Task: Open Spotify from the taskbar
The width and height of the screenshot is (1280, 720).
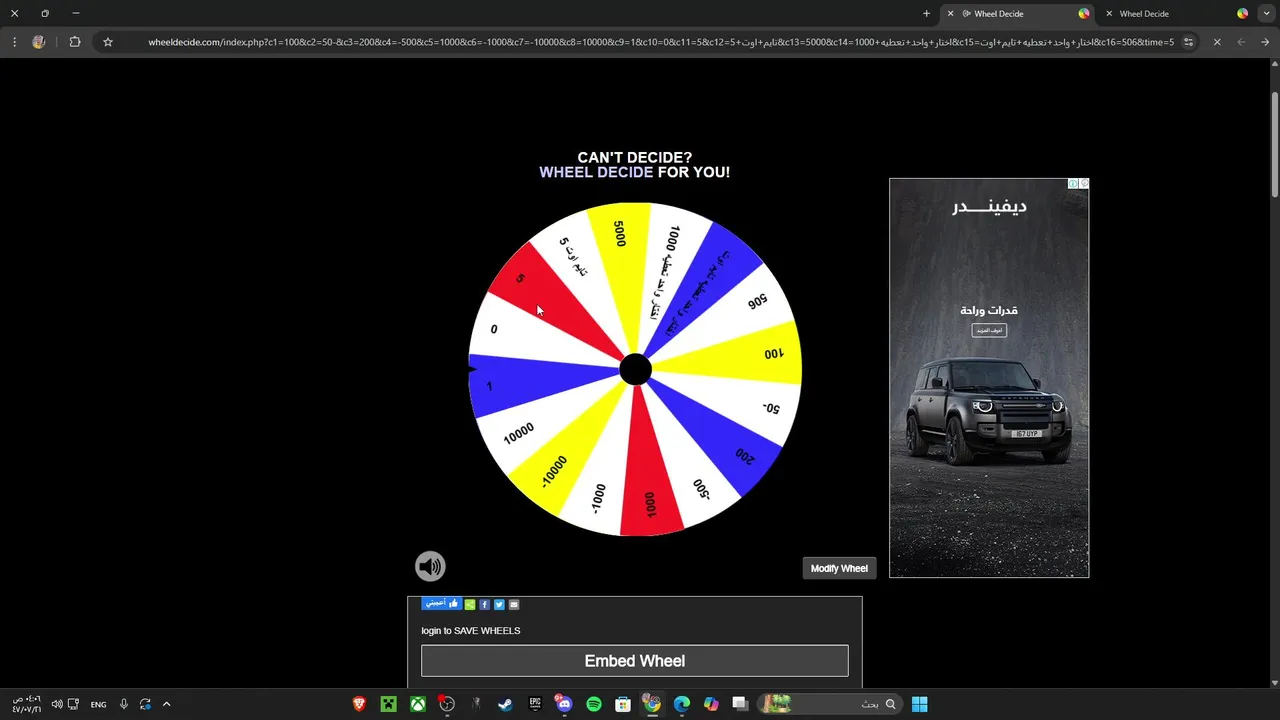Action: pos(593,704)
